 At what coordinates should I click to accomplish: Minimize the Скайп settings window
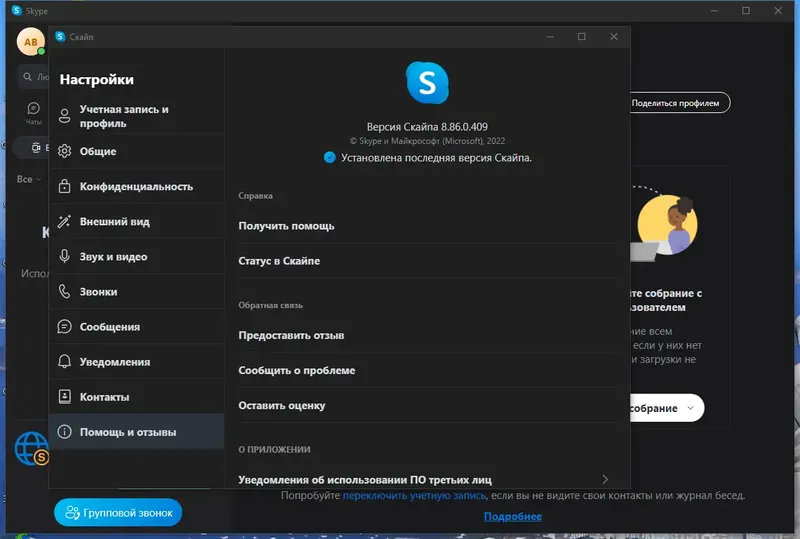point(550,37)
